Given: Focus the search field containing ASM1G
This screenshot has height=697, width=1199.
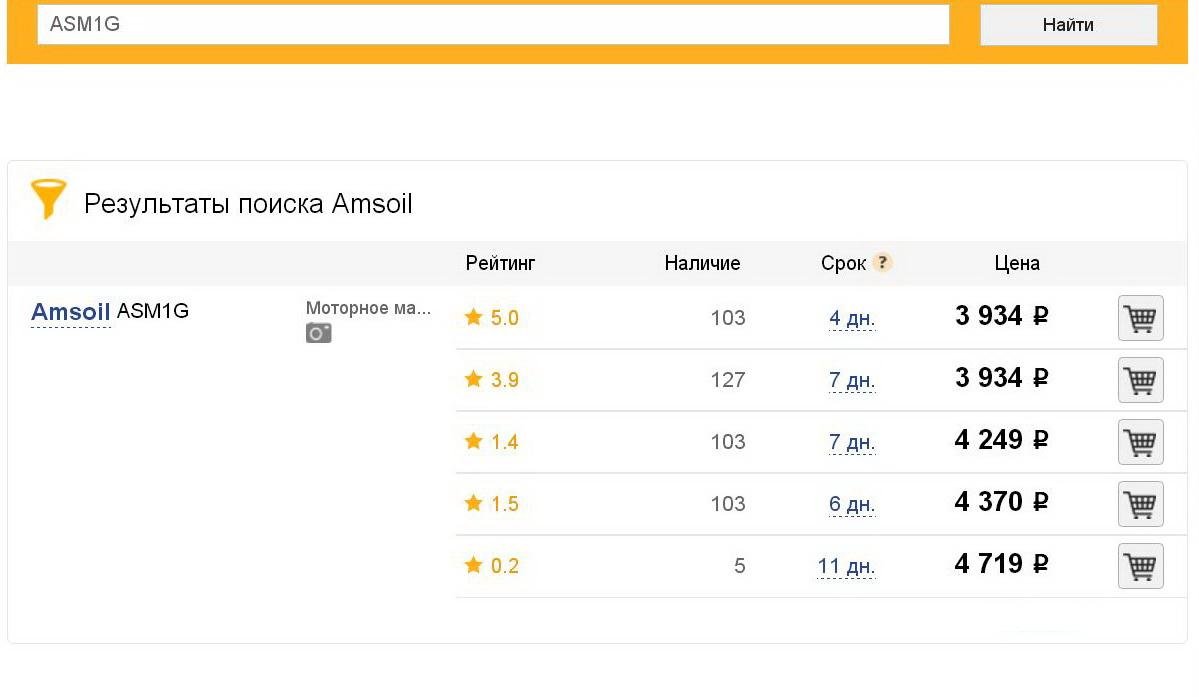Looking at the screenshot, I should coord(493,24).
